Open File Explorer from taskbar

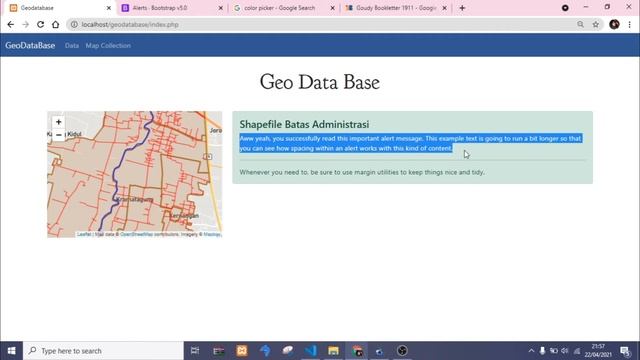pos(333,351)
